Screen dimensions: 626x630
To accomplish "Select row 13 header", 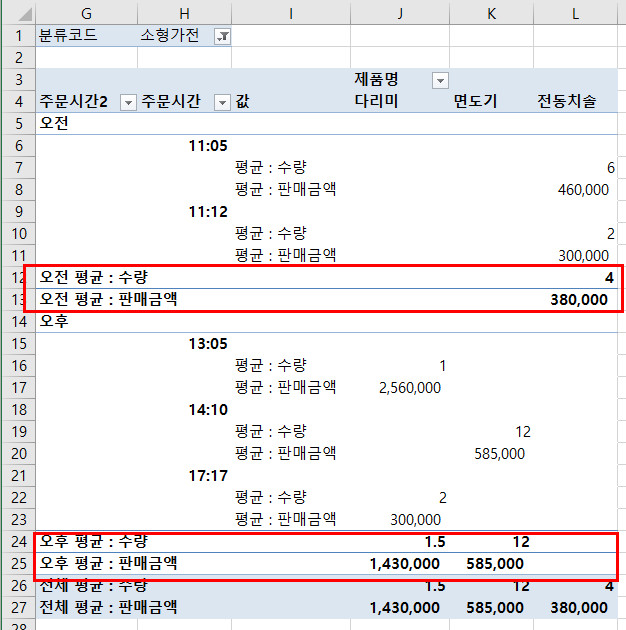I will pyautogui.click(x=17, y=298).
